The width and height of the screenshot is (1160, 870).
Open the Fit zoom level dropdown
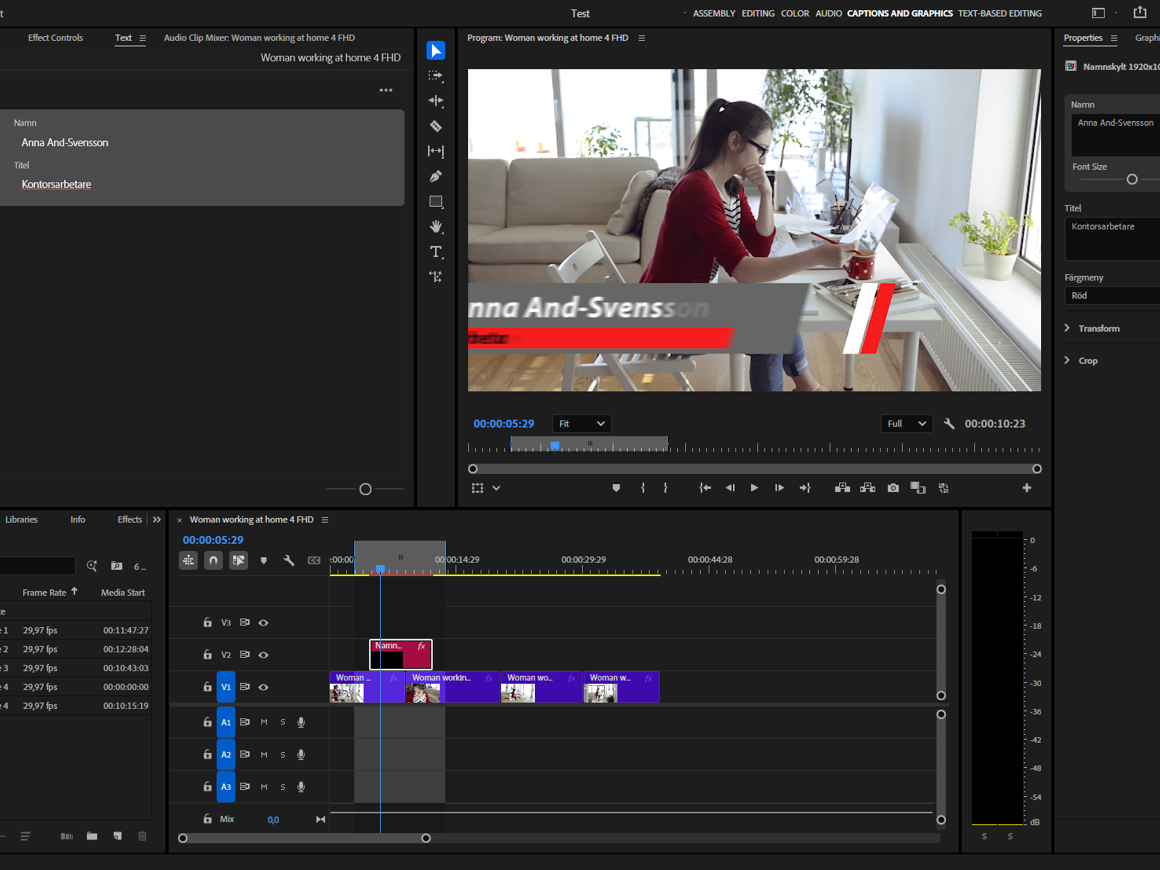point(581,424)
